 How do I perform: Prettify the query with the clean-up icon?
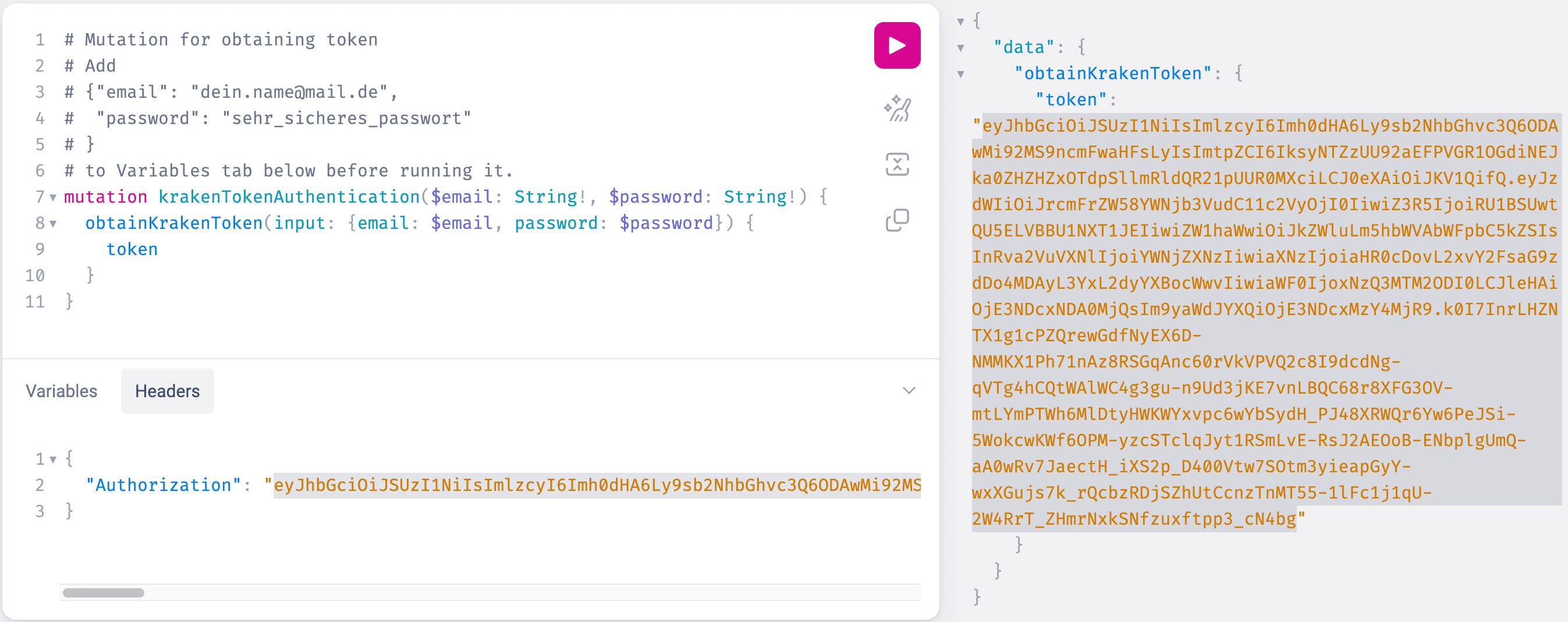click(897, 108)
